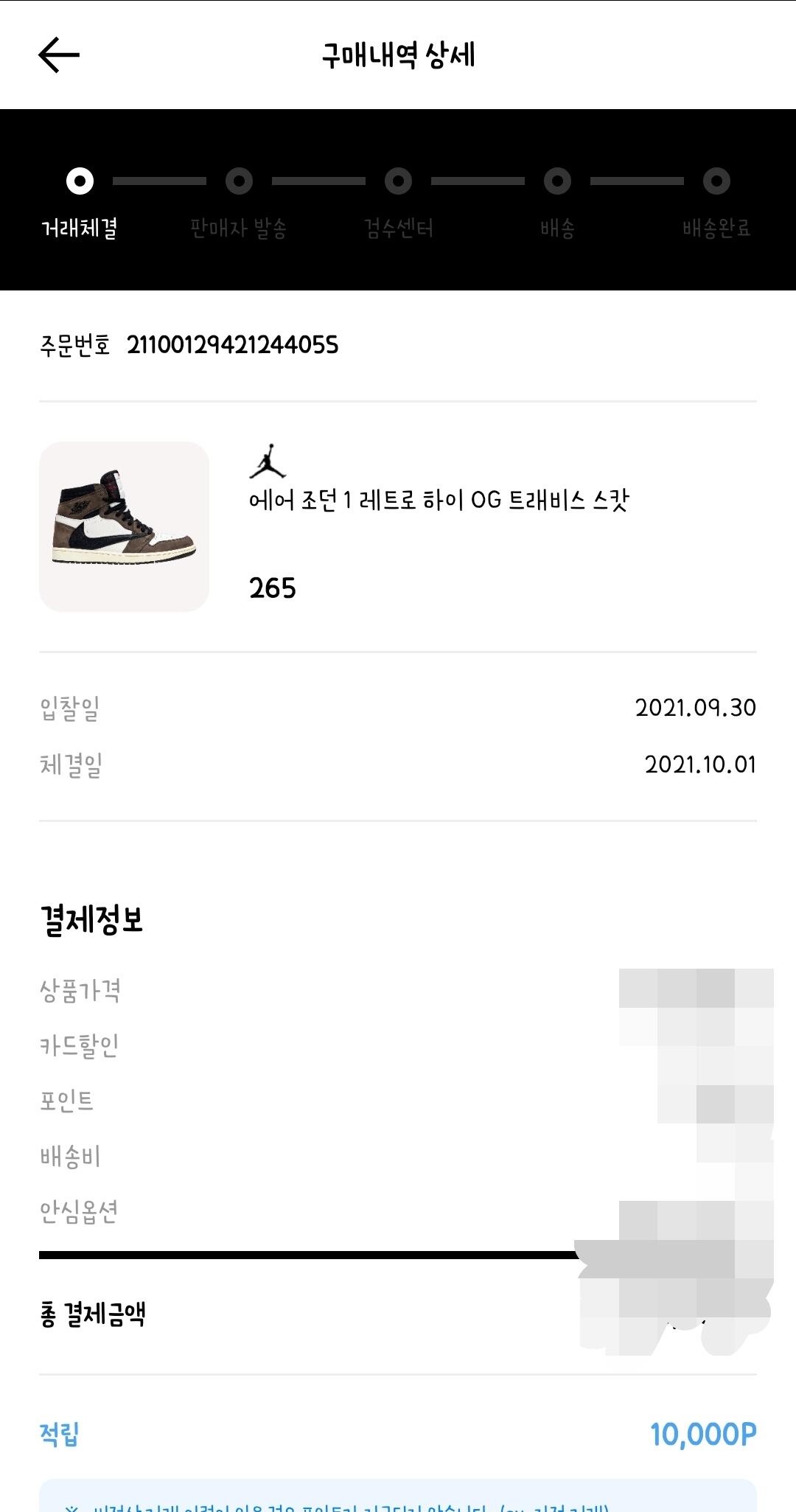
Task: Tap the 체결일 date 2021.10.01
Action: [700, 764]
